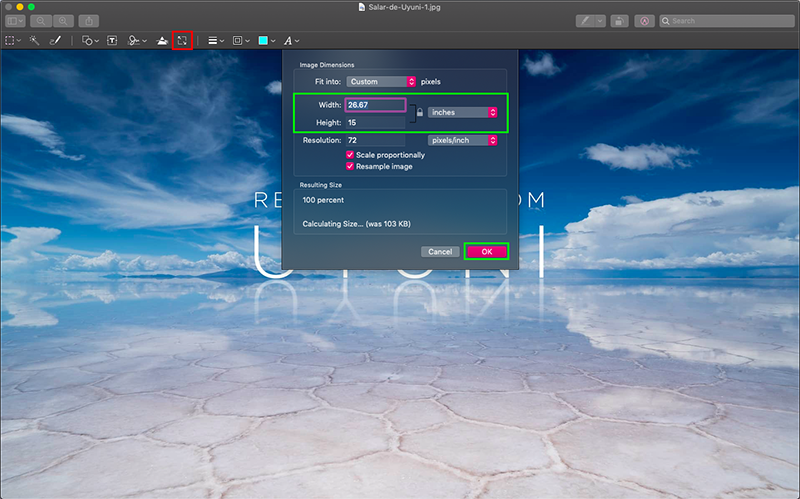This screenshot has width=800, height=499.
Task: Open the cyan Fill Color swatch
Action: (x=263, y=41)
